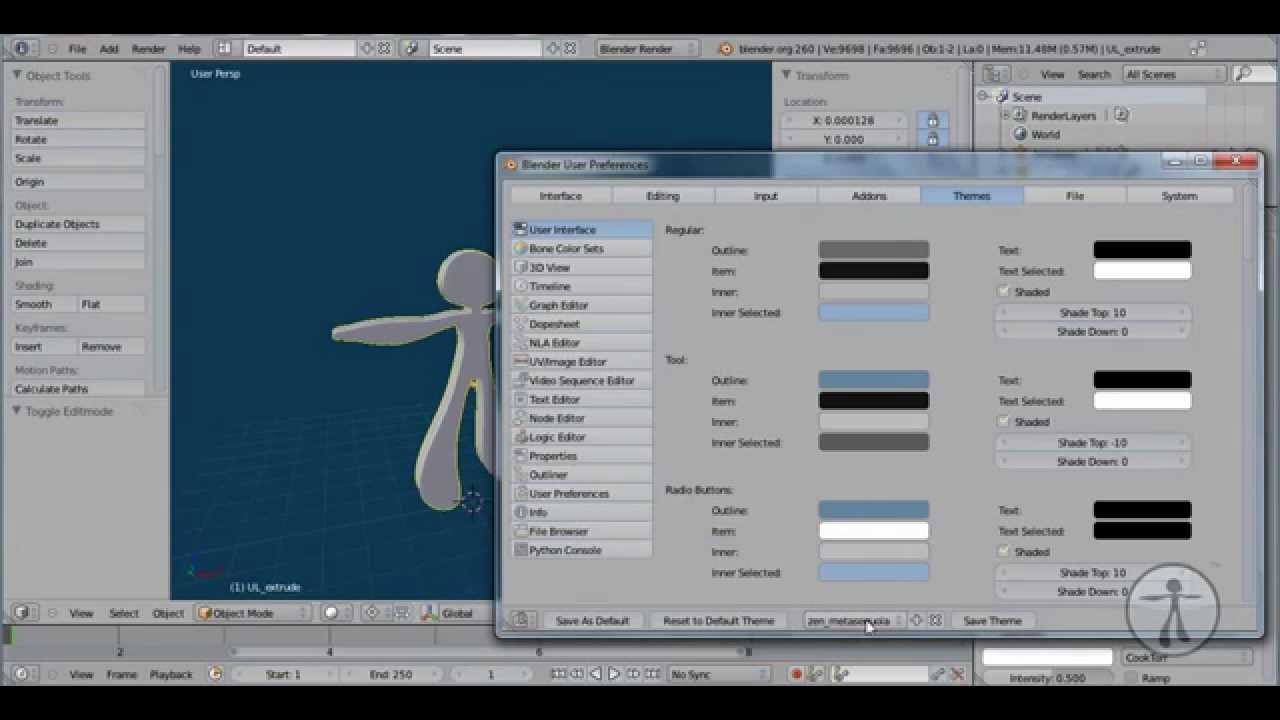1280x720 pixels.
Task: Jump to previous keyframe
Action: click(577, 674)
